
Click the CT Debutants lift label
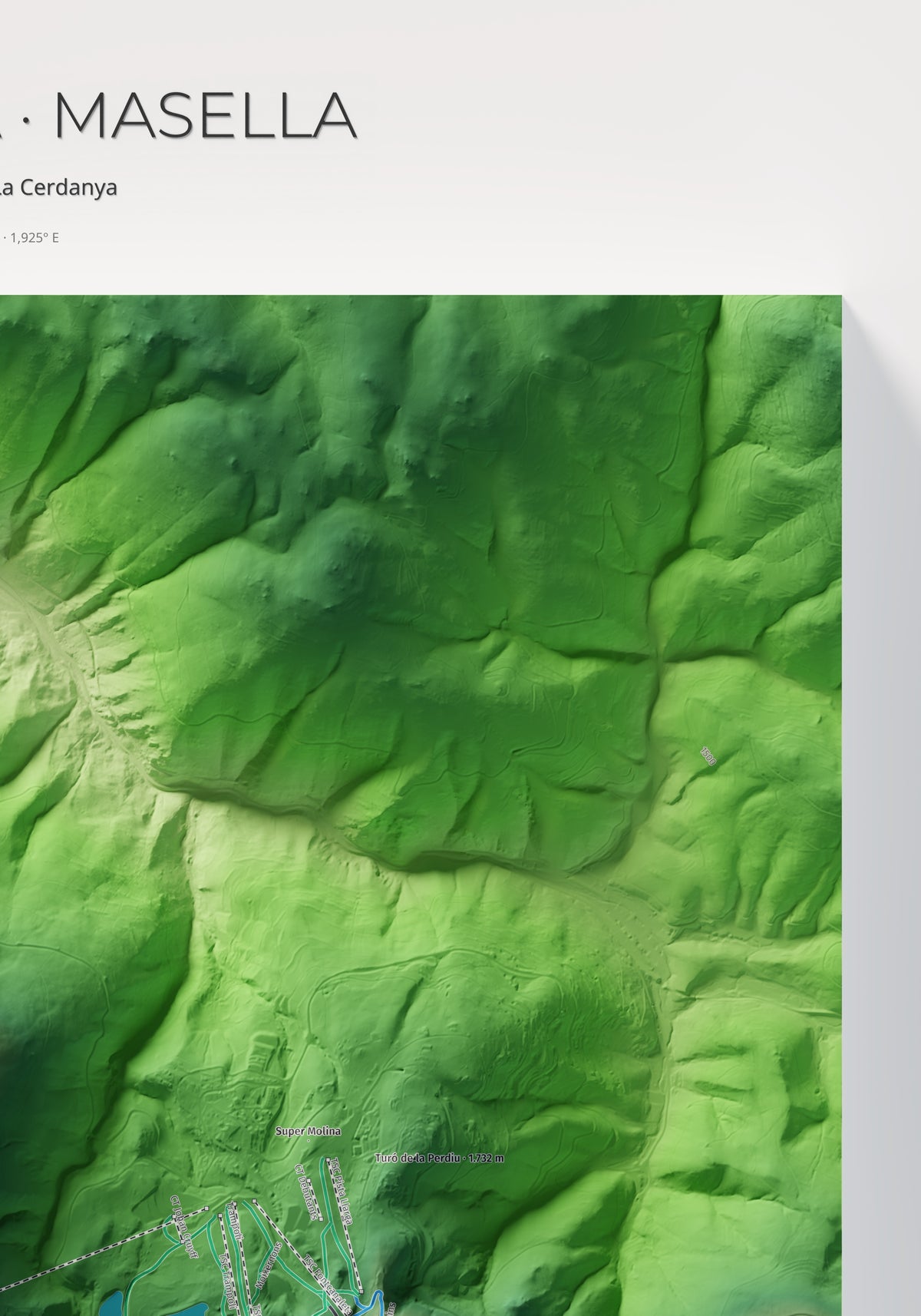307,1192
